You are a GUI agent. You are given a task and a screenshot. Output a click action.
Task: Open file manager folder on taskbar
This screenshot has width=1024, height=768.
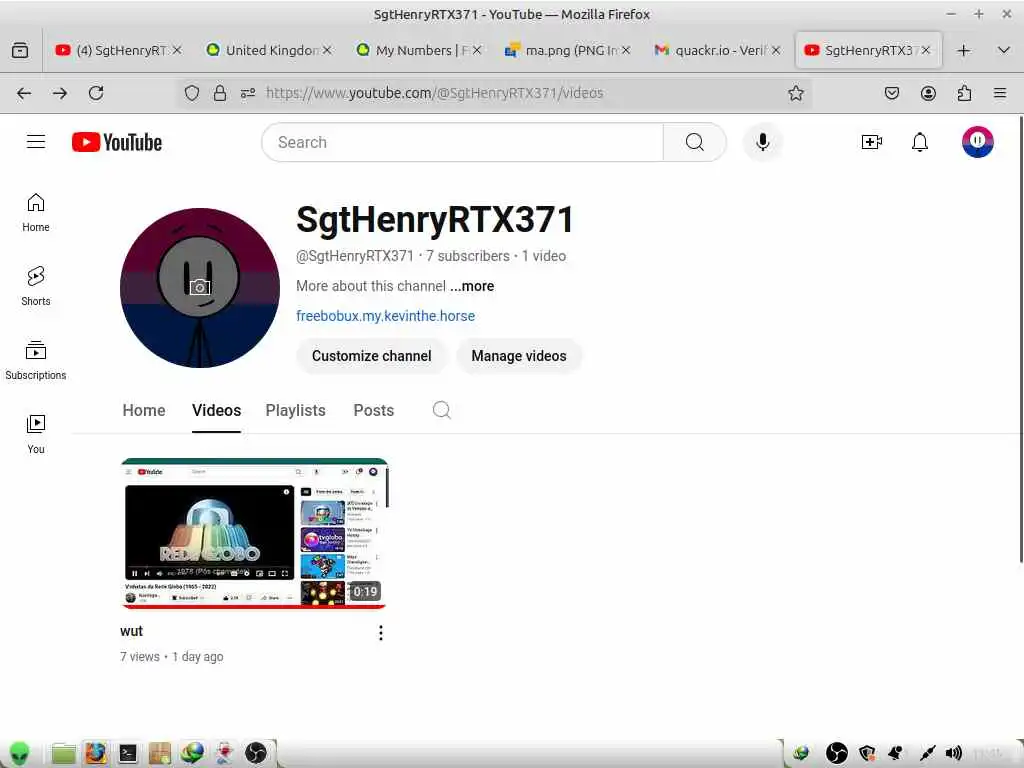click(x=63, y=754)
